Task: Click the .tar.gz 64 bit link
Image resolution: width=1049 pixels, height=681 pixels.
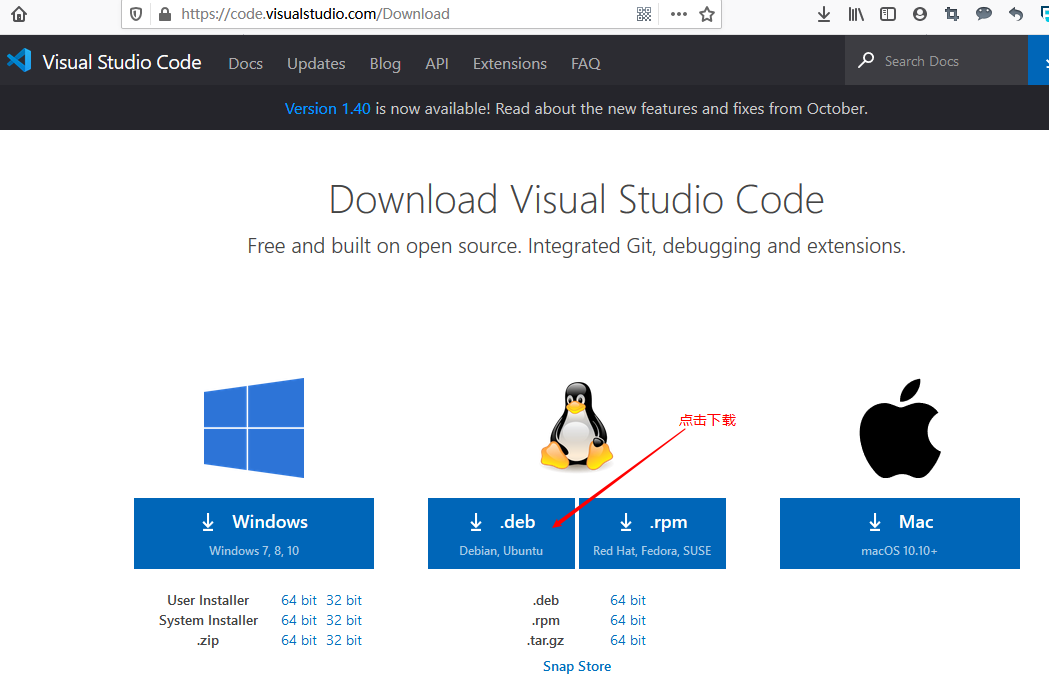Action: pyautogui.click(x=628, y=640)
